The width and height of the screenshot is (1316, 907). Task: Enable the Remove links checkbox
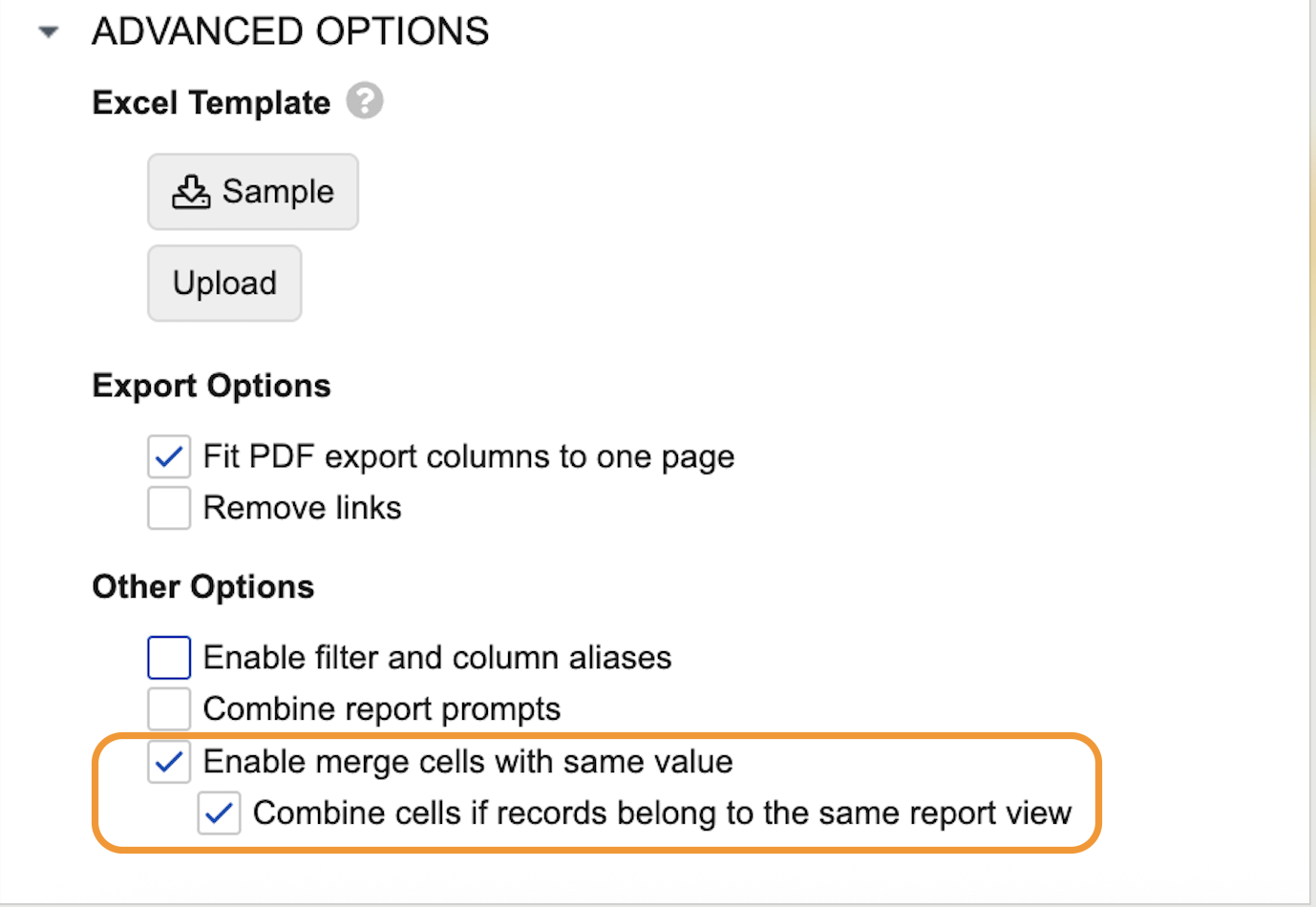[x=169, y=508]
